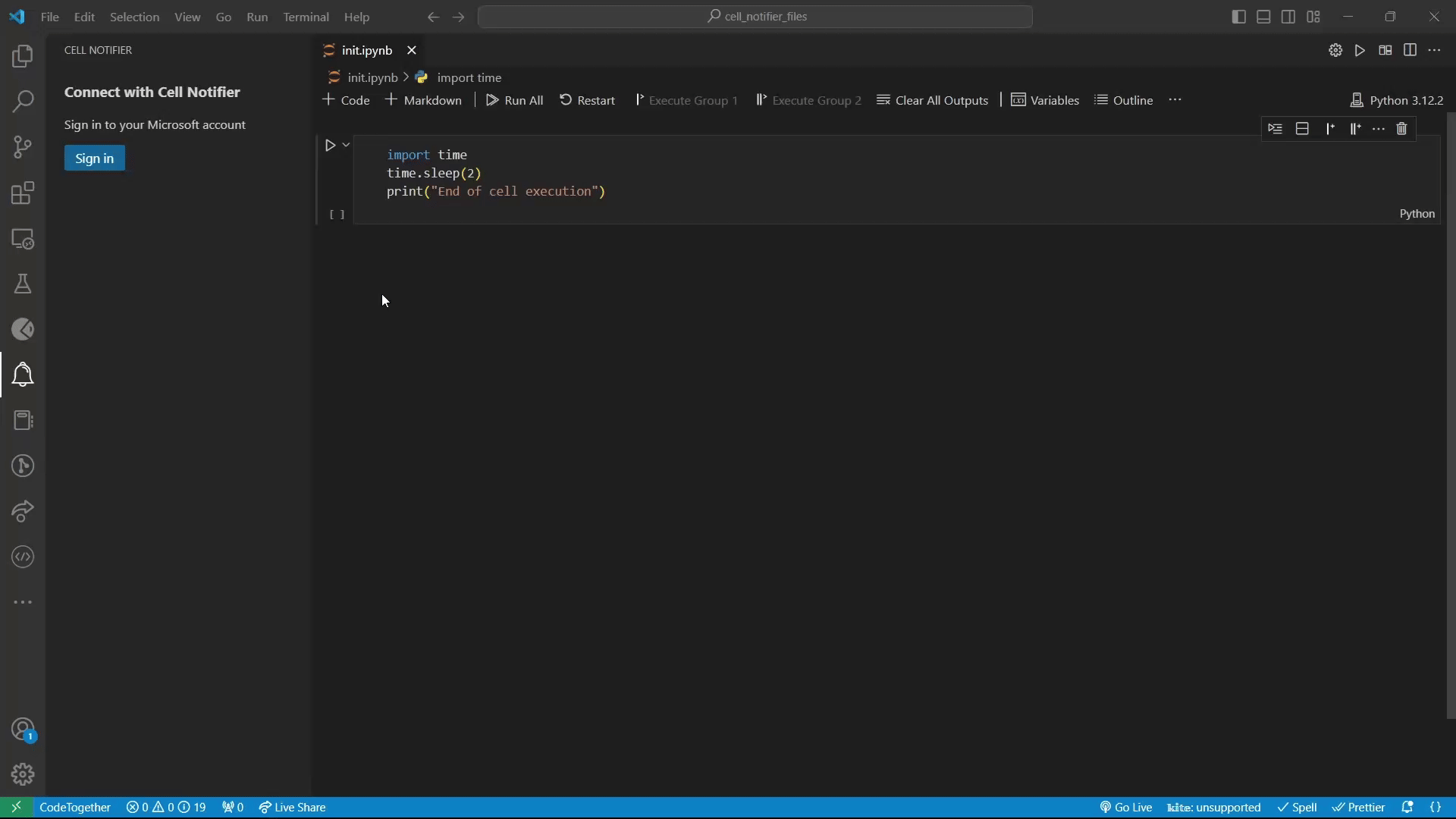Toggle the secondary side bar layout button

click(x=1288, y=17)
